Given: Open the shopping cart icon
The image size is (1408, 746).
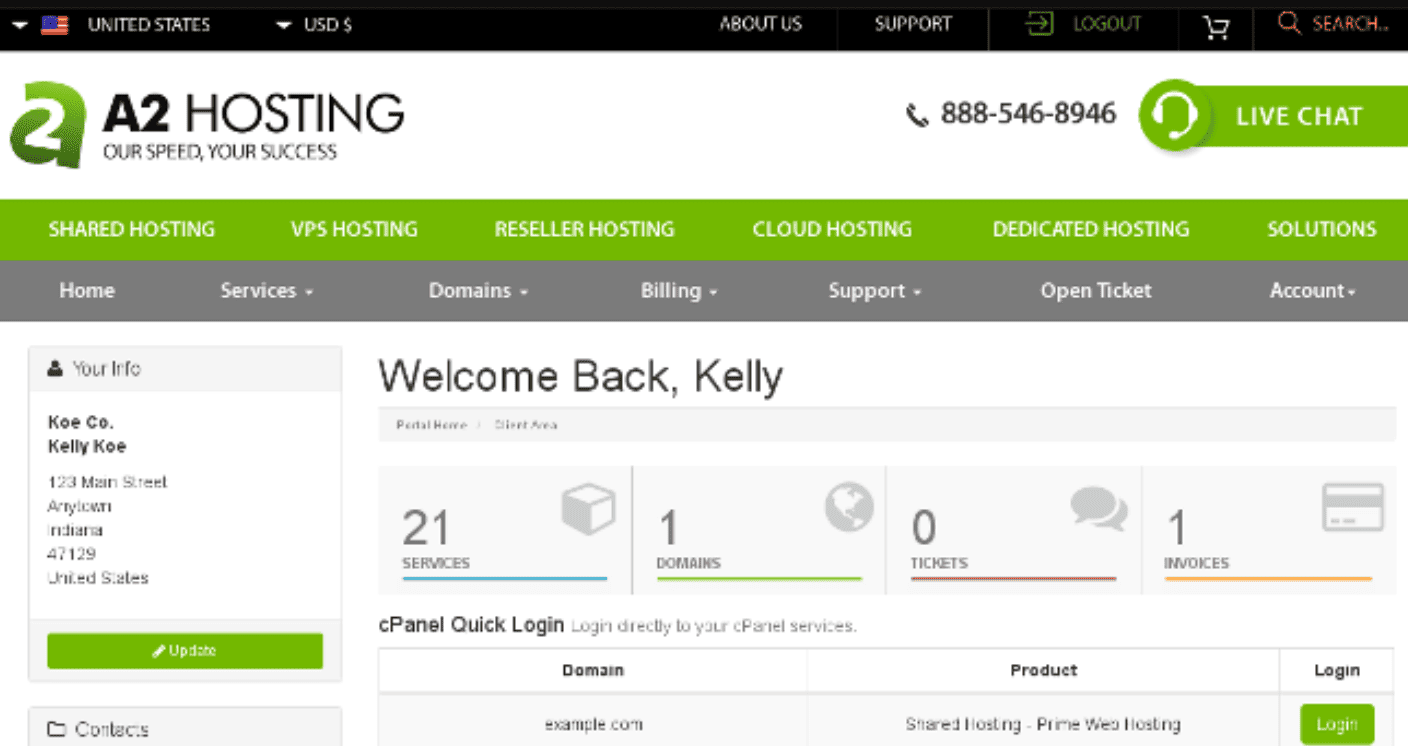Looking at the screenshot, I should (1216, 25).
